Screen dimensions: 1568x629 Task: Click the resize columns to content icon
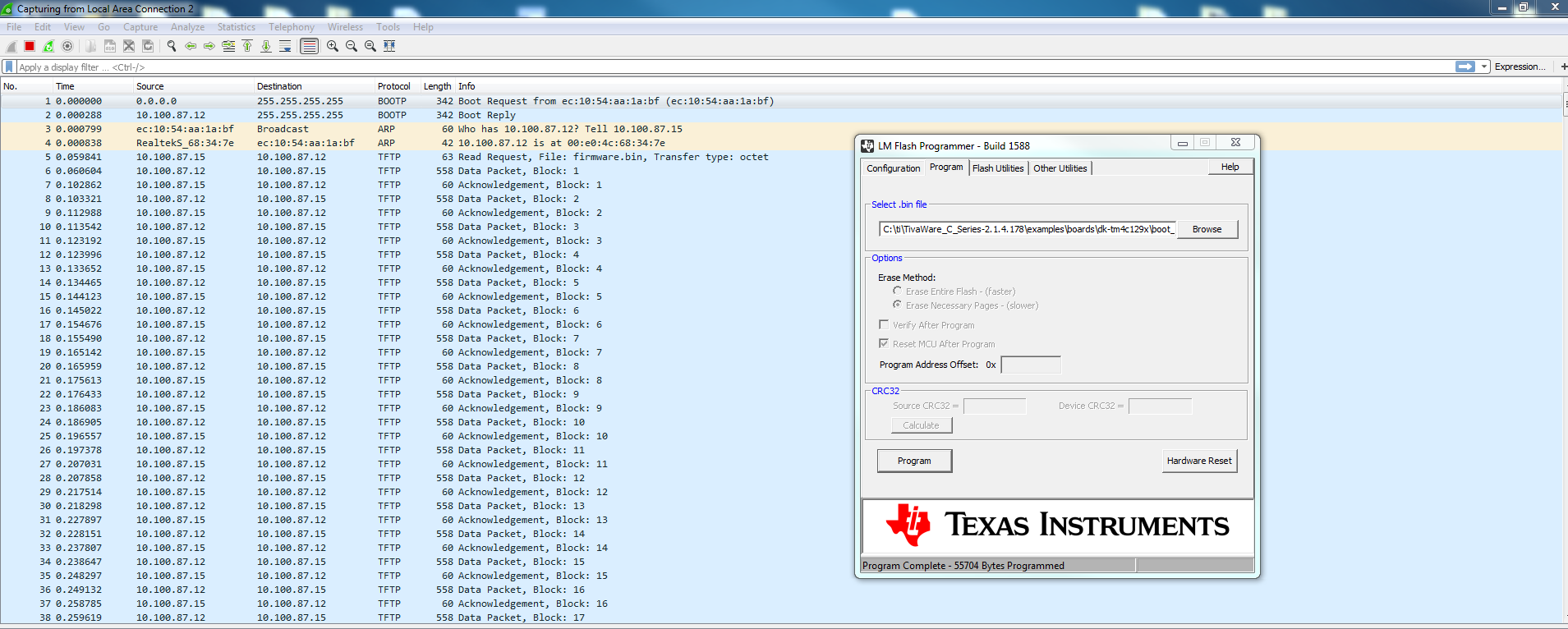[389, 46]
